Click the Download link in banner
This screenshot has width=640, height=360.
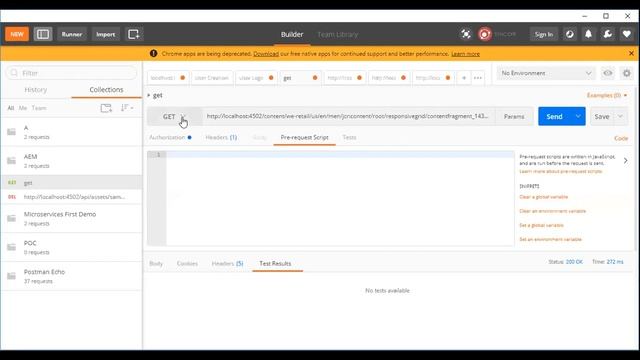click(266, 54)
